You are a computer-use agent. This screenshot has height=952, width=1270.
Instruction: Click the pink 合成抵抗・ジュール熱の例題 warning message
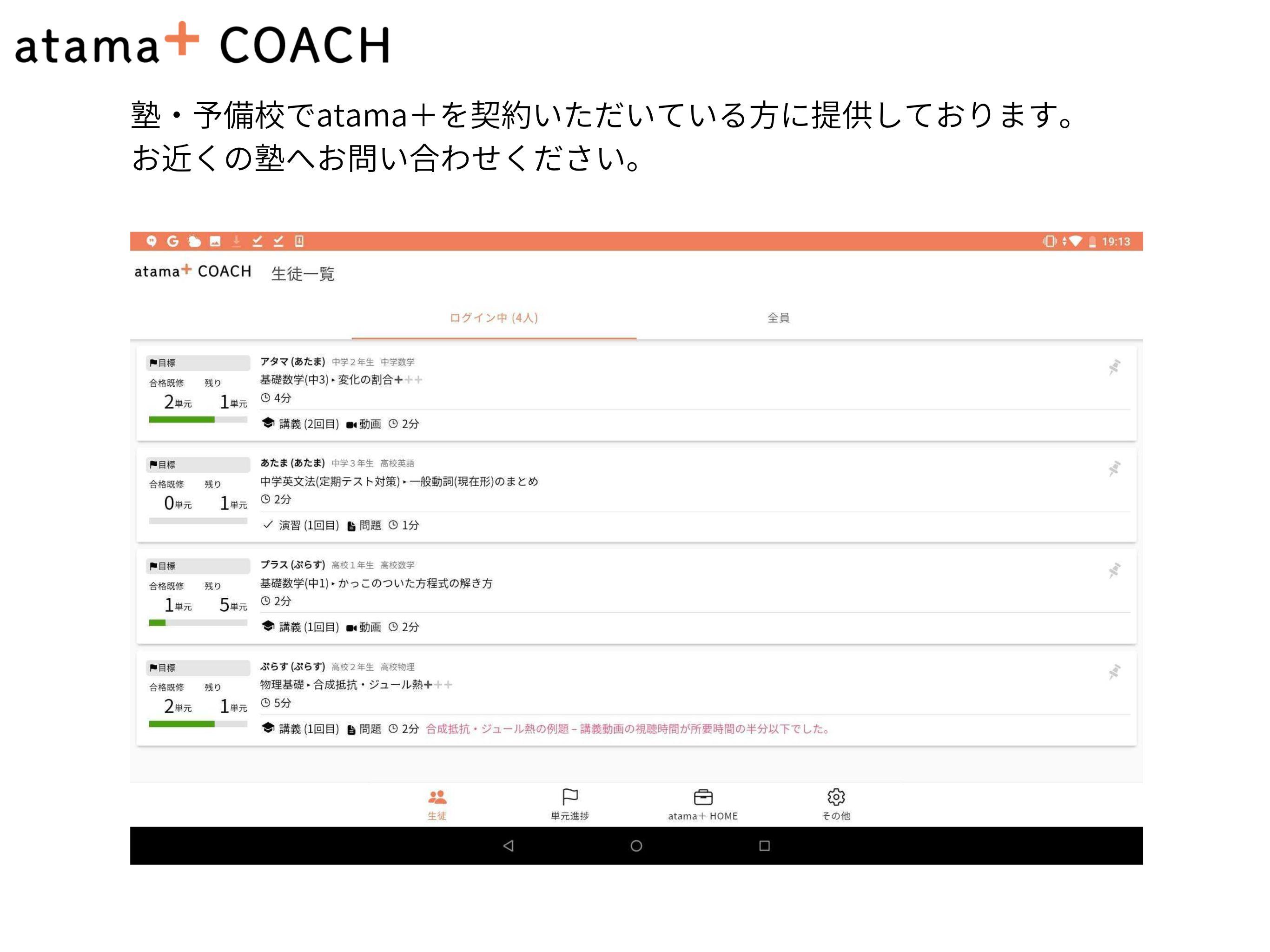(628, 728)
